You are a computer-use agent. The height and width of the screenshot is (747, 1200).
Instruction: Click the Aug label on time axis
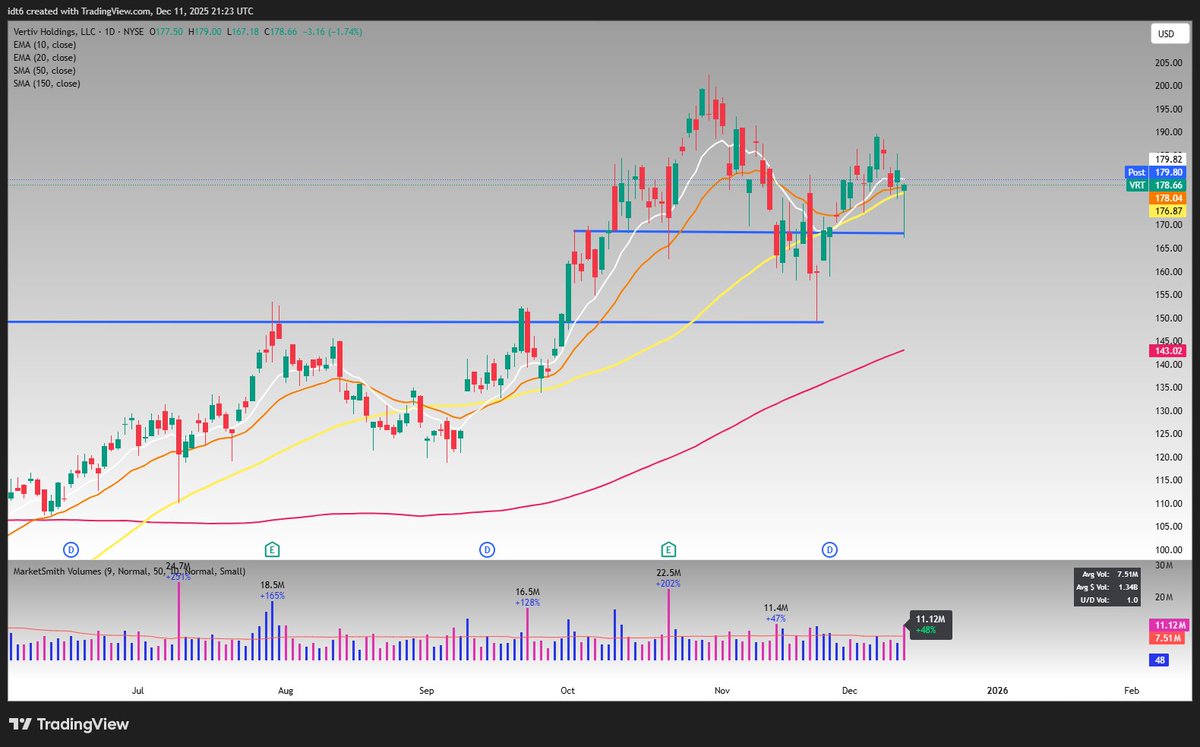(285, 691)
